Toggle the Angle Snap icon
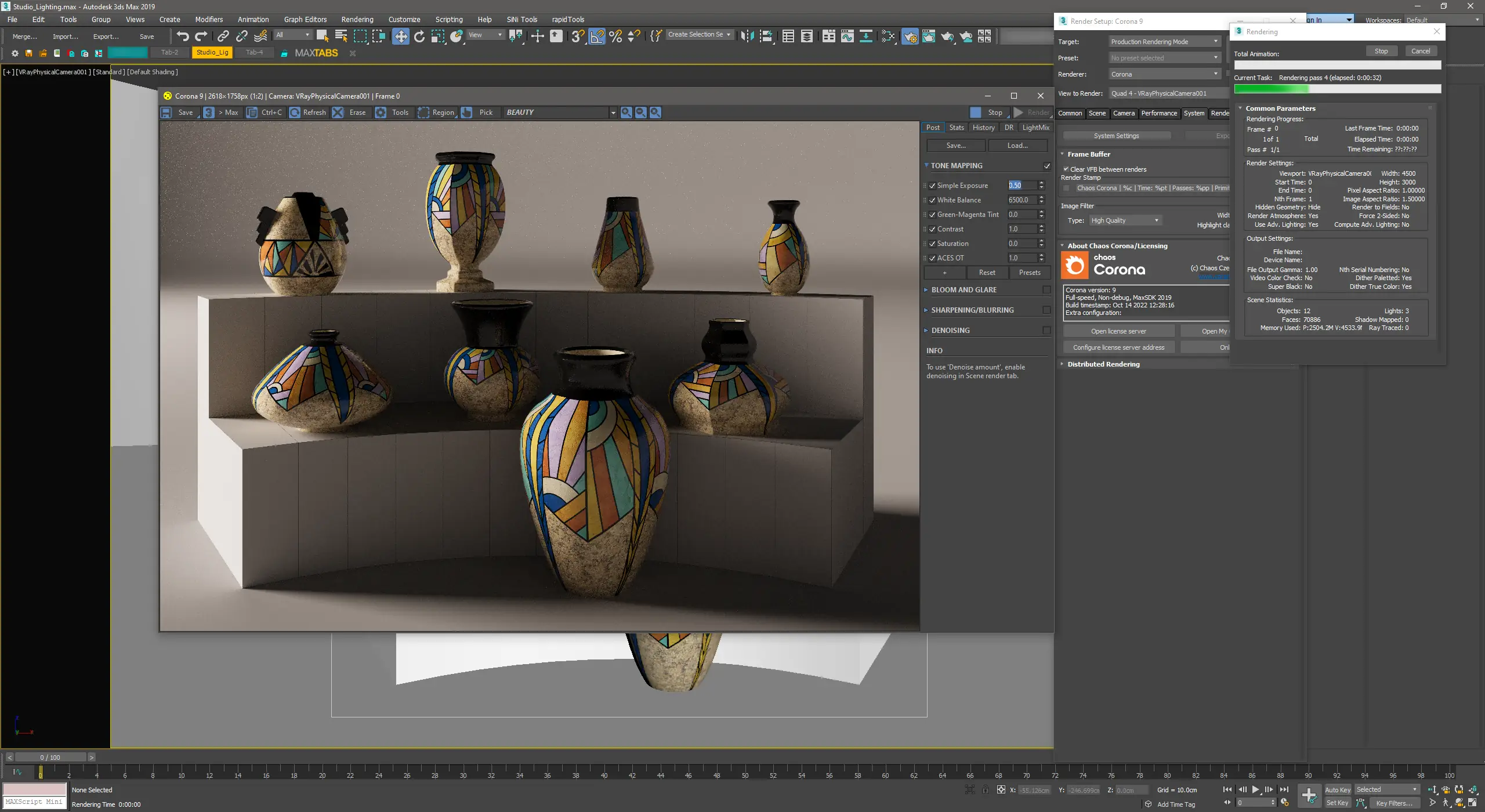1485x812 pixels. click(597, 36)
